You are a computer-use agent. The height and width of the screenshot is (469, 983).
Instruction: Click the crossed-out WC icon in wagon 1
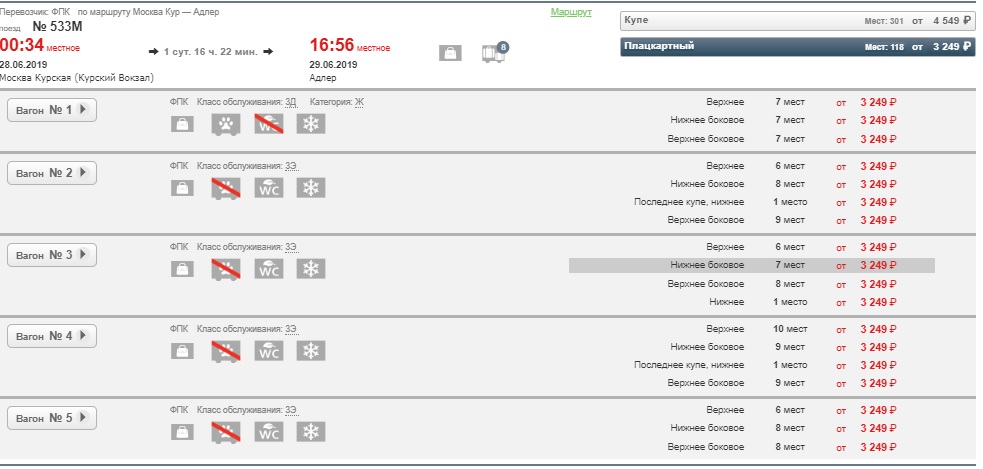coord(269,124)
